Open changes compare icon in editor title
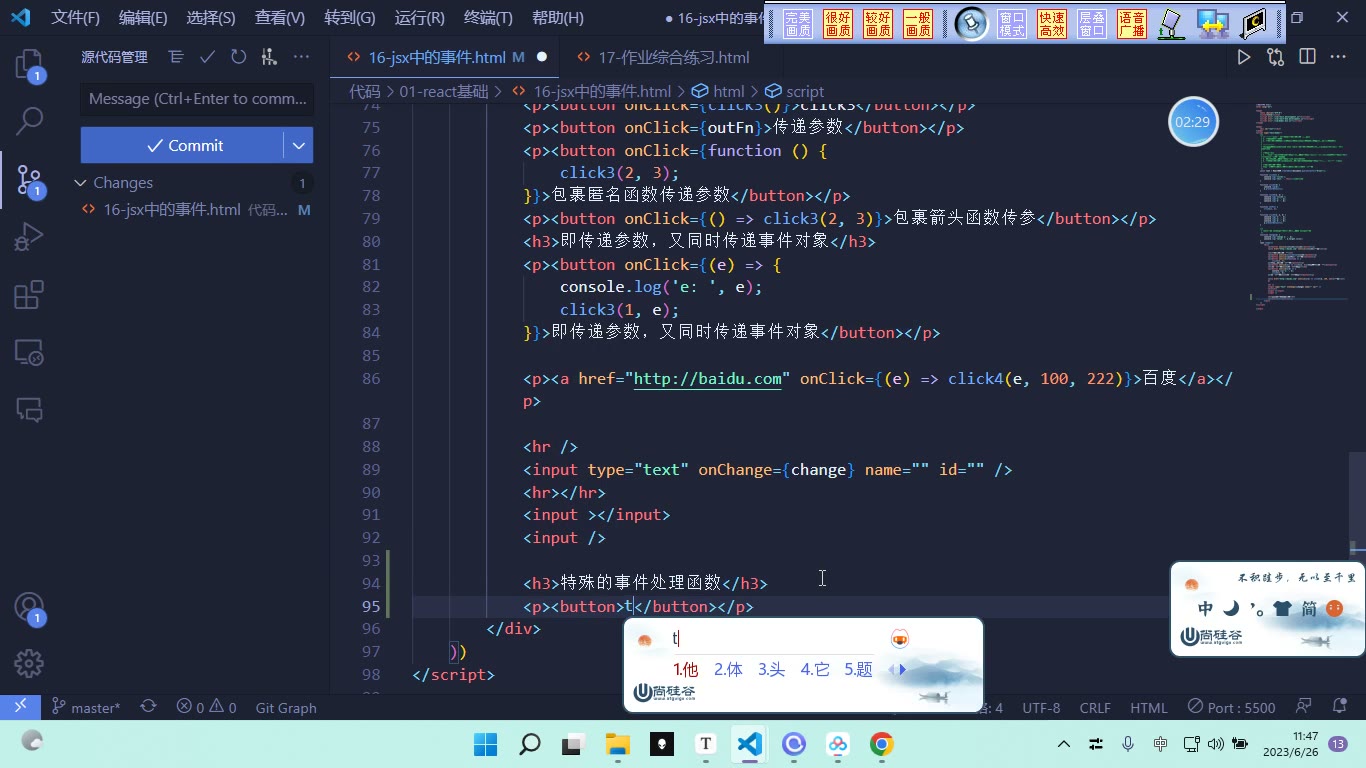 (x=1275, y=57)
